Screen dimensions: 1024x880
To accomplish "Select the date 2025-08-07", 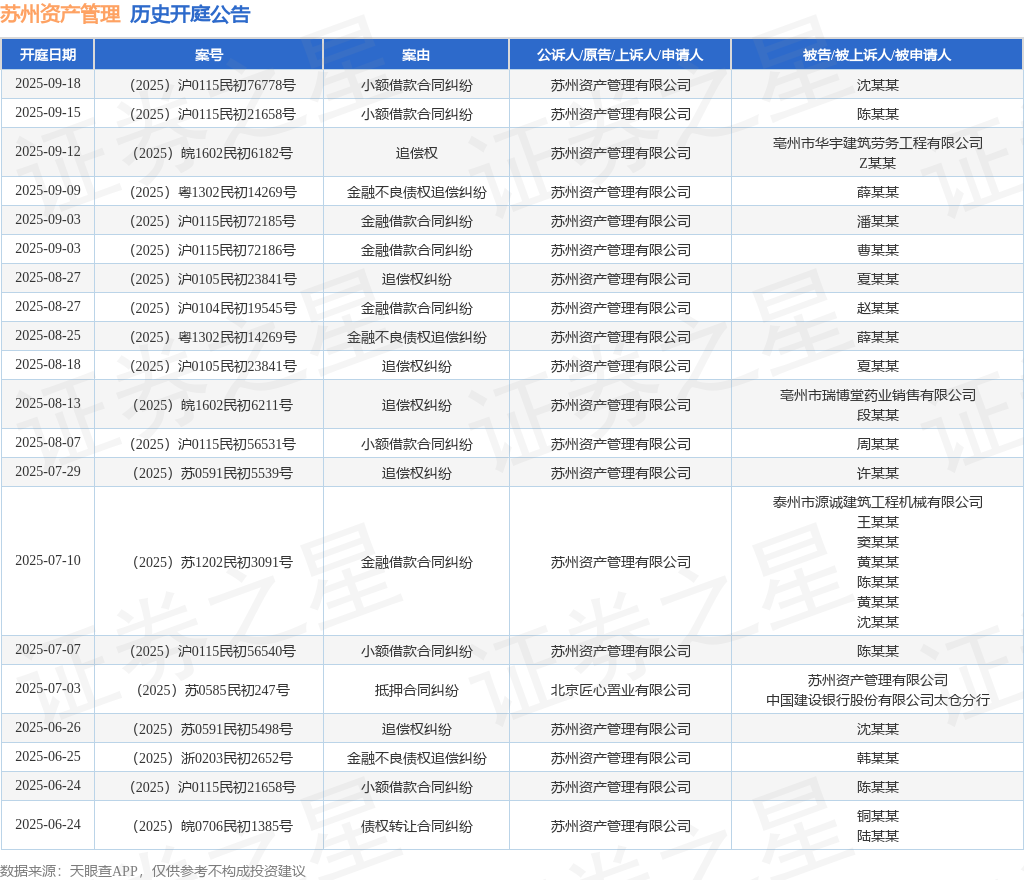I will pos(48,443).
